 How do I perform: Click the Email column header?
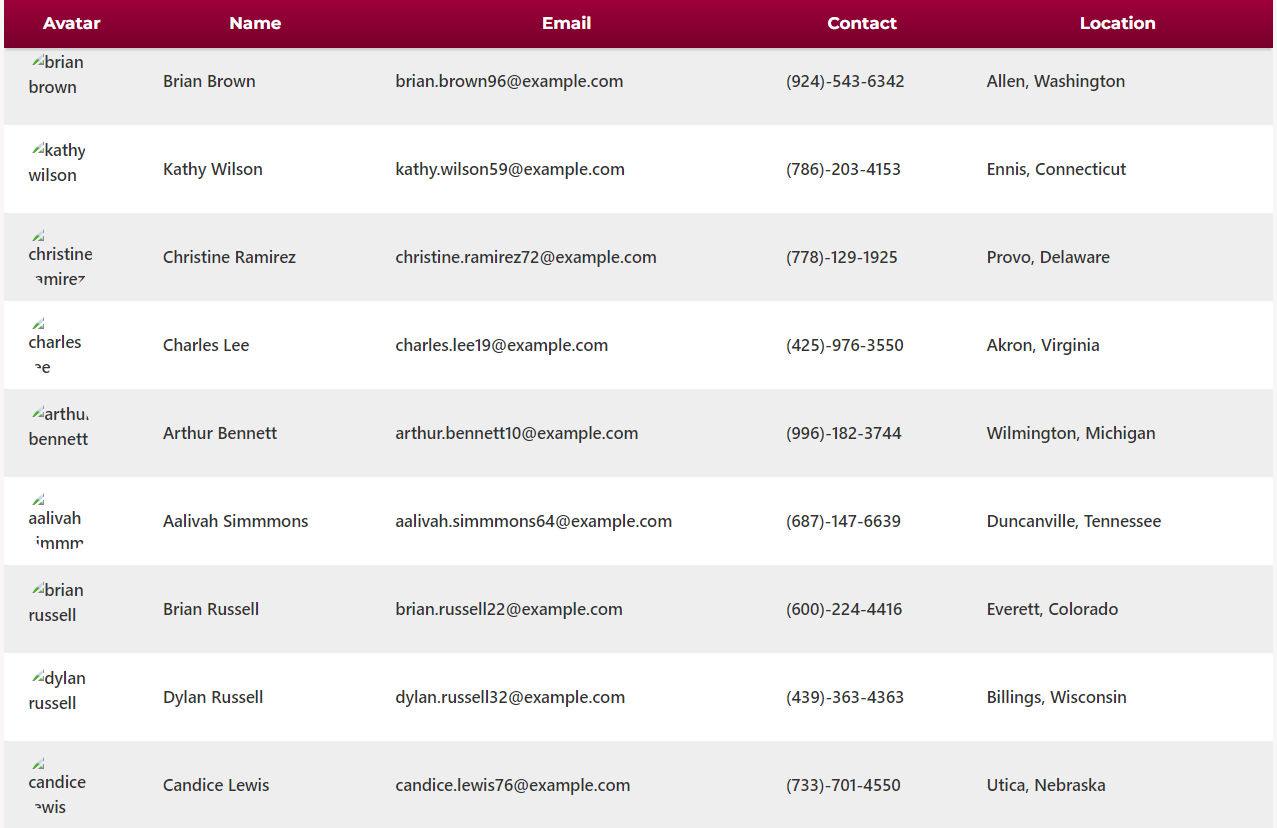coord(567,23)
